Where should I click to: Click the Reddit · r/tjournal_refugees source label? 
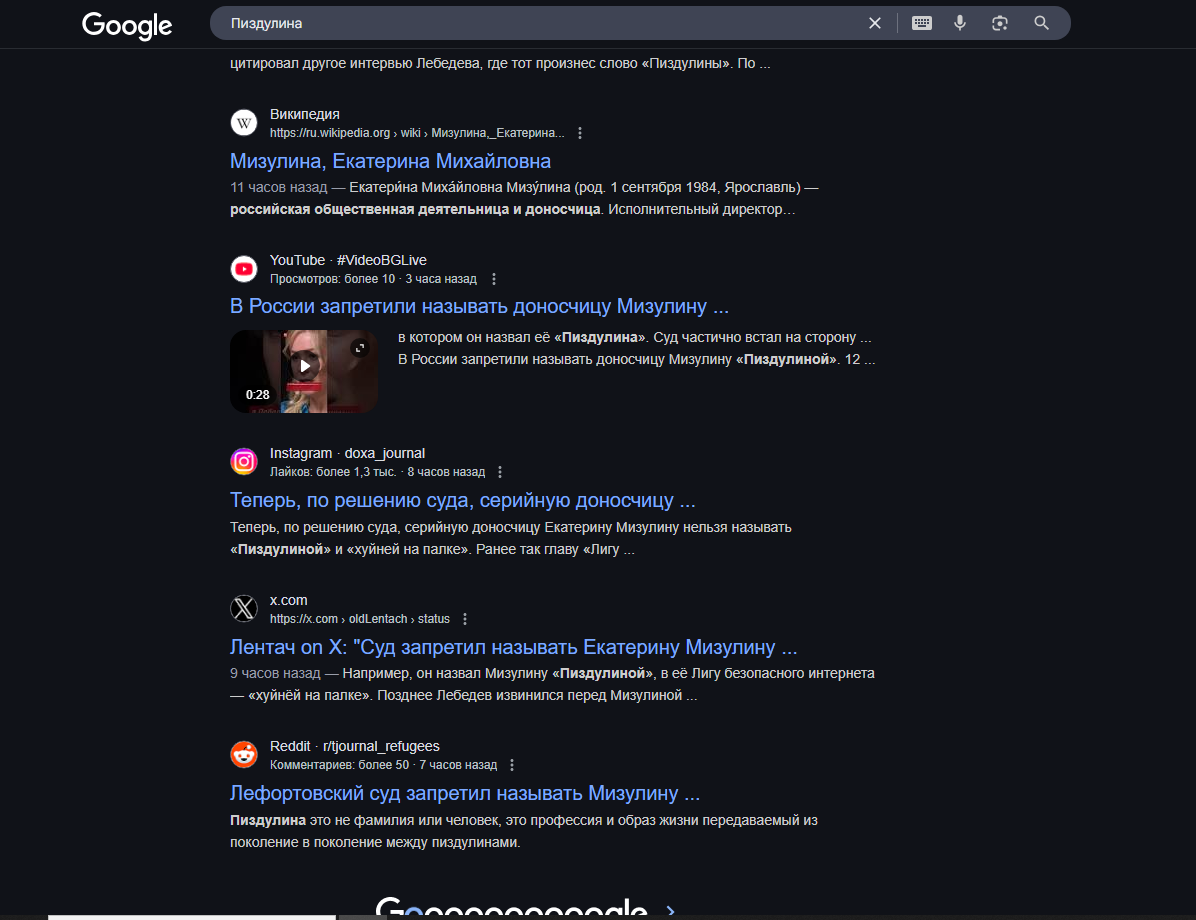[x=355, y=746]
